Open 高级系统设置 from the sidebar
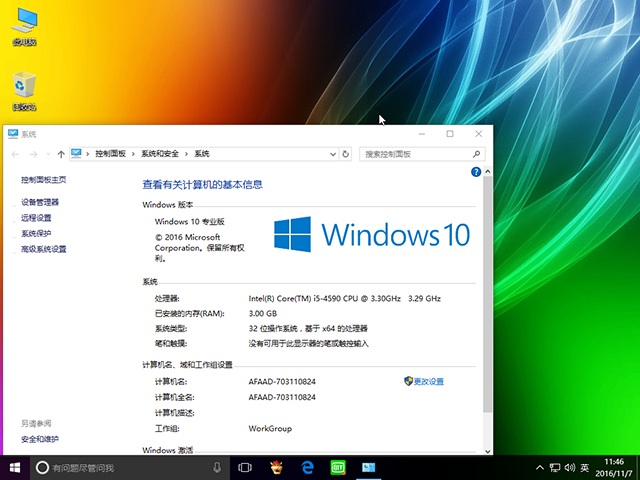640x480 pixels. (44, 249)
